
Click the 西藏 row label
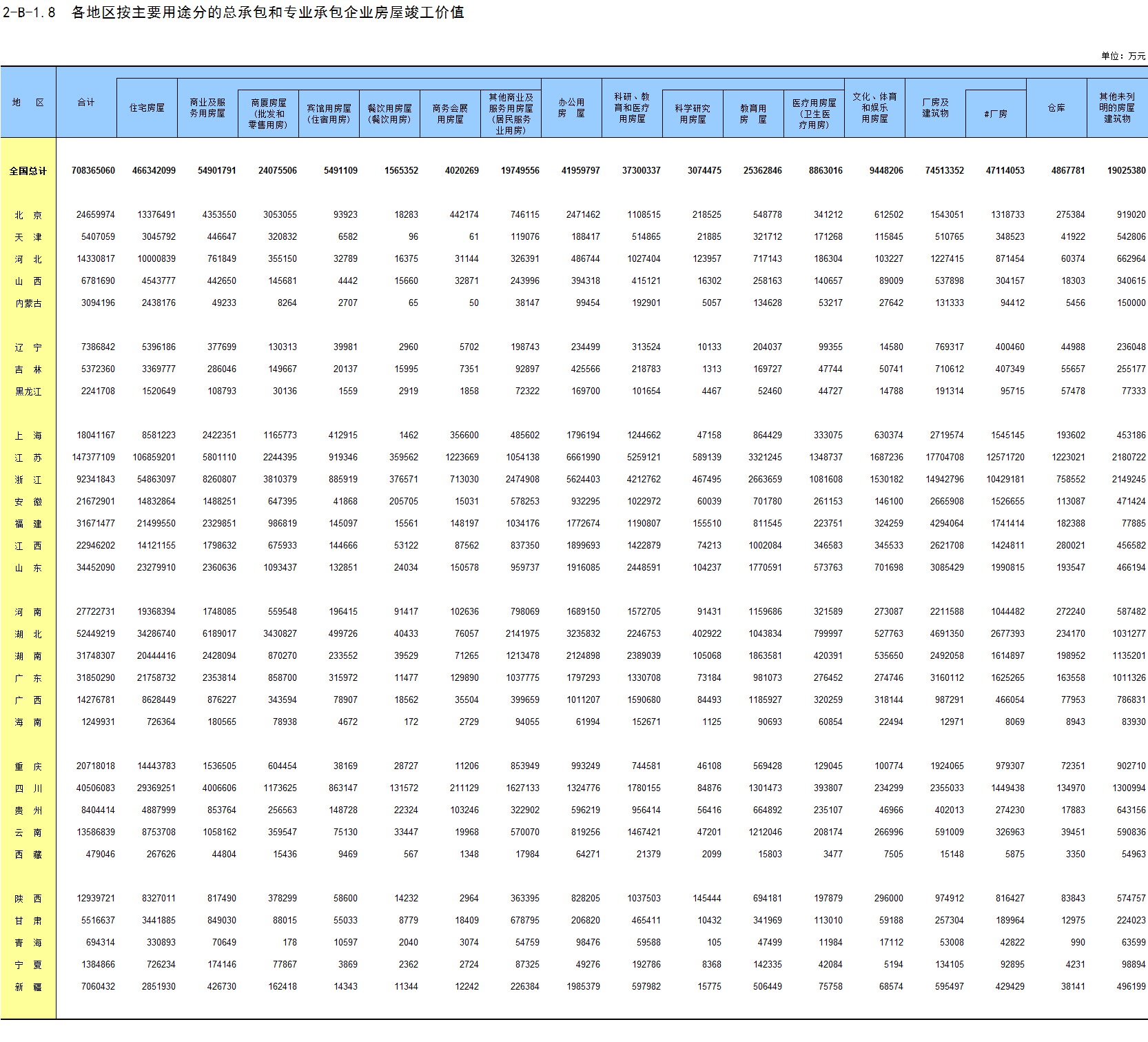[28, 855]
